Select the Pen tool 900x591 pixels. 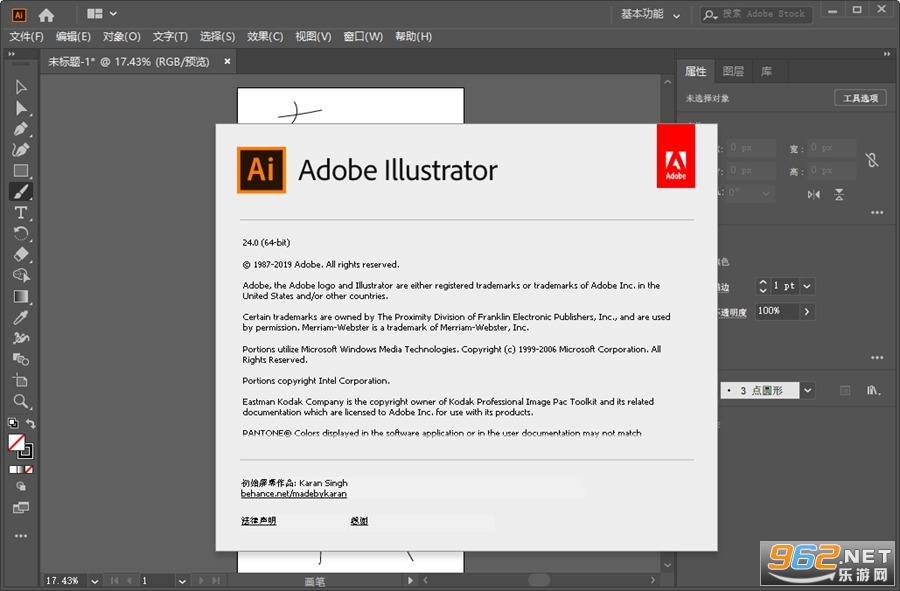(21, 129)
